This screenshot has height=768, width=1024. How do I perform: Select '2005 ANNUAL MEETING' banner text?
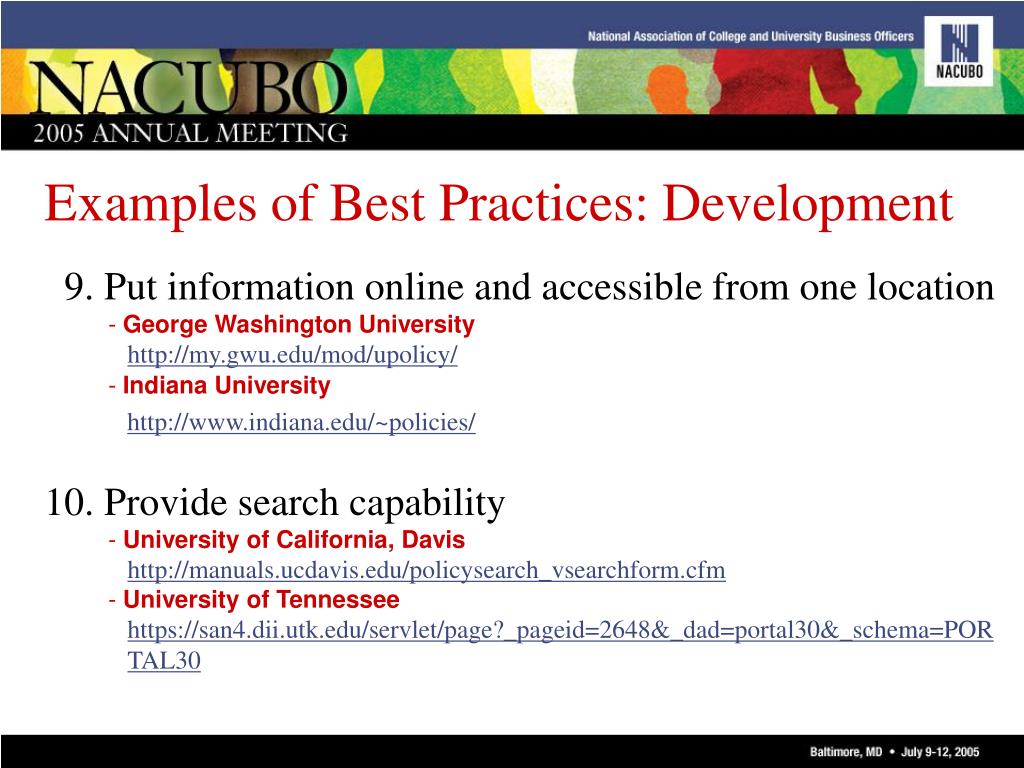pos(191,133)
